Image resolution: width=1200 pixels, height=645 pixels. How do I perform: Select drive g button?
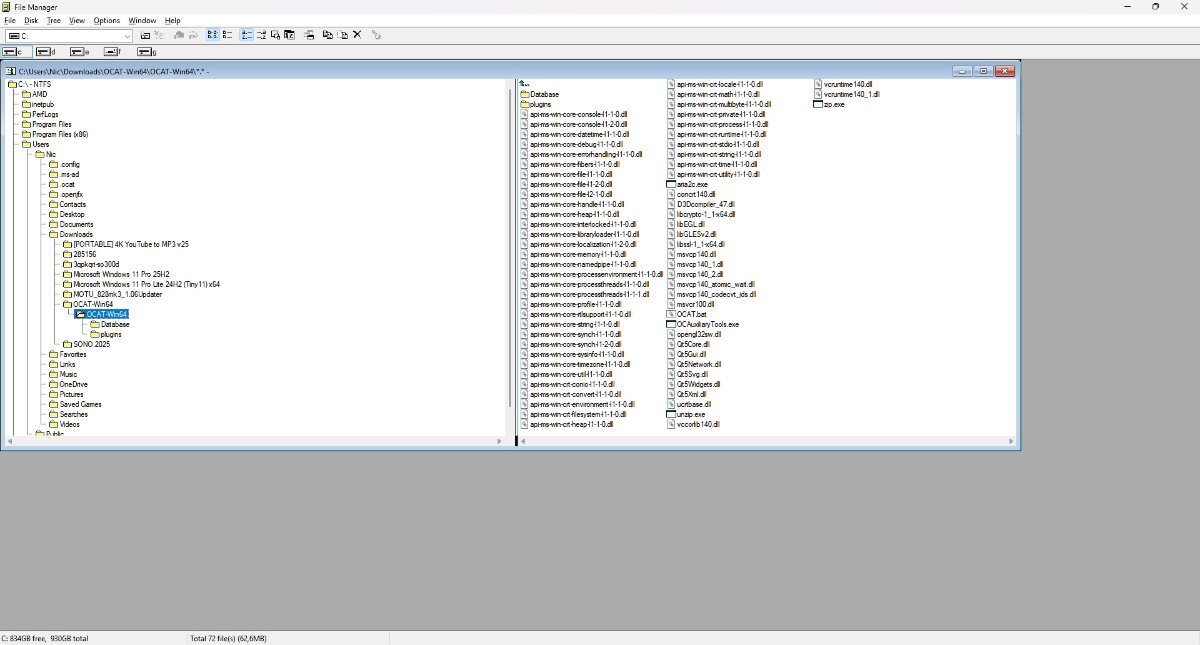[x=147, y=52]
